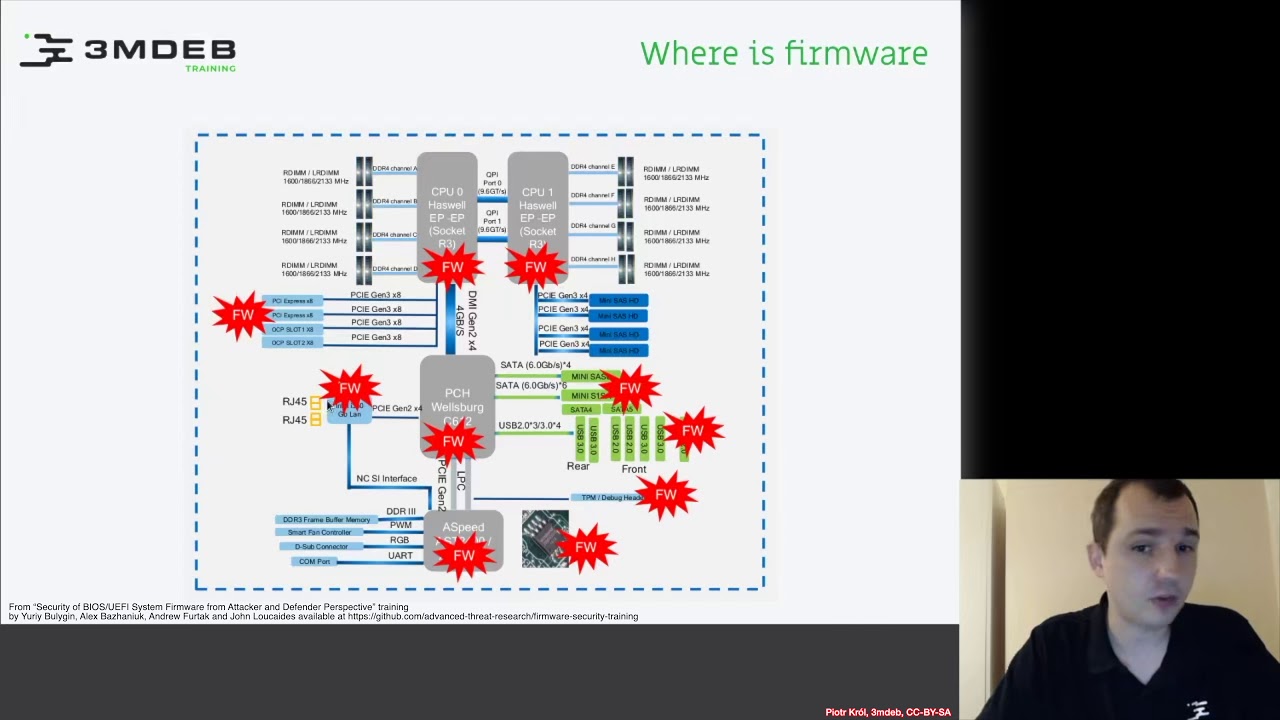Click the FW burst above the Gb LAN block
The width and height of the screenshot is (1280, 720).
[350, 388]
